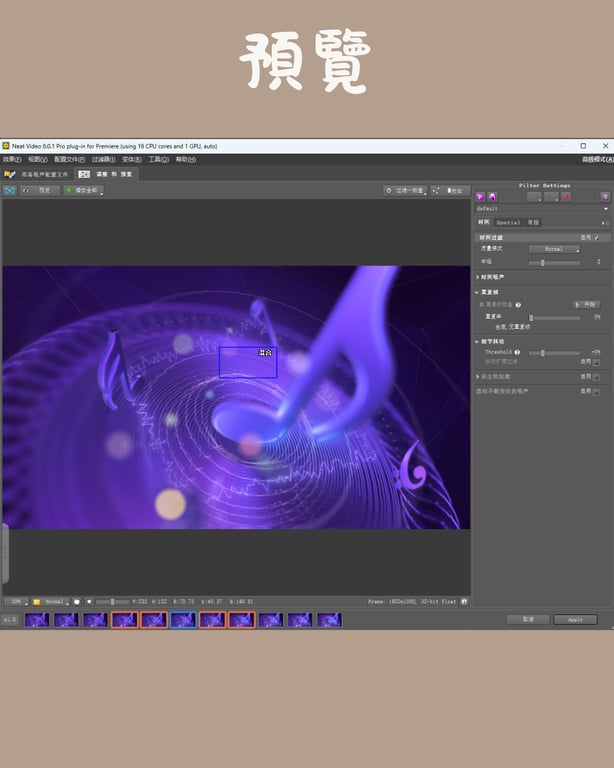Switch to the Adjust and Preview tab
The width and height of the screenshot is (614, 768).
(x=107, y=174)
